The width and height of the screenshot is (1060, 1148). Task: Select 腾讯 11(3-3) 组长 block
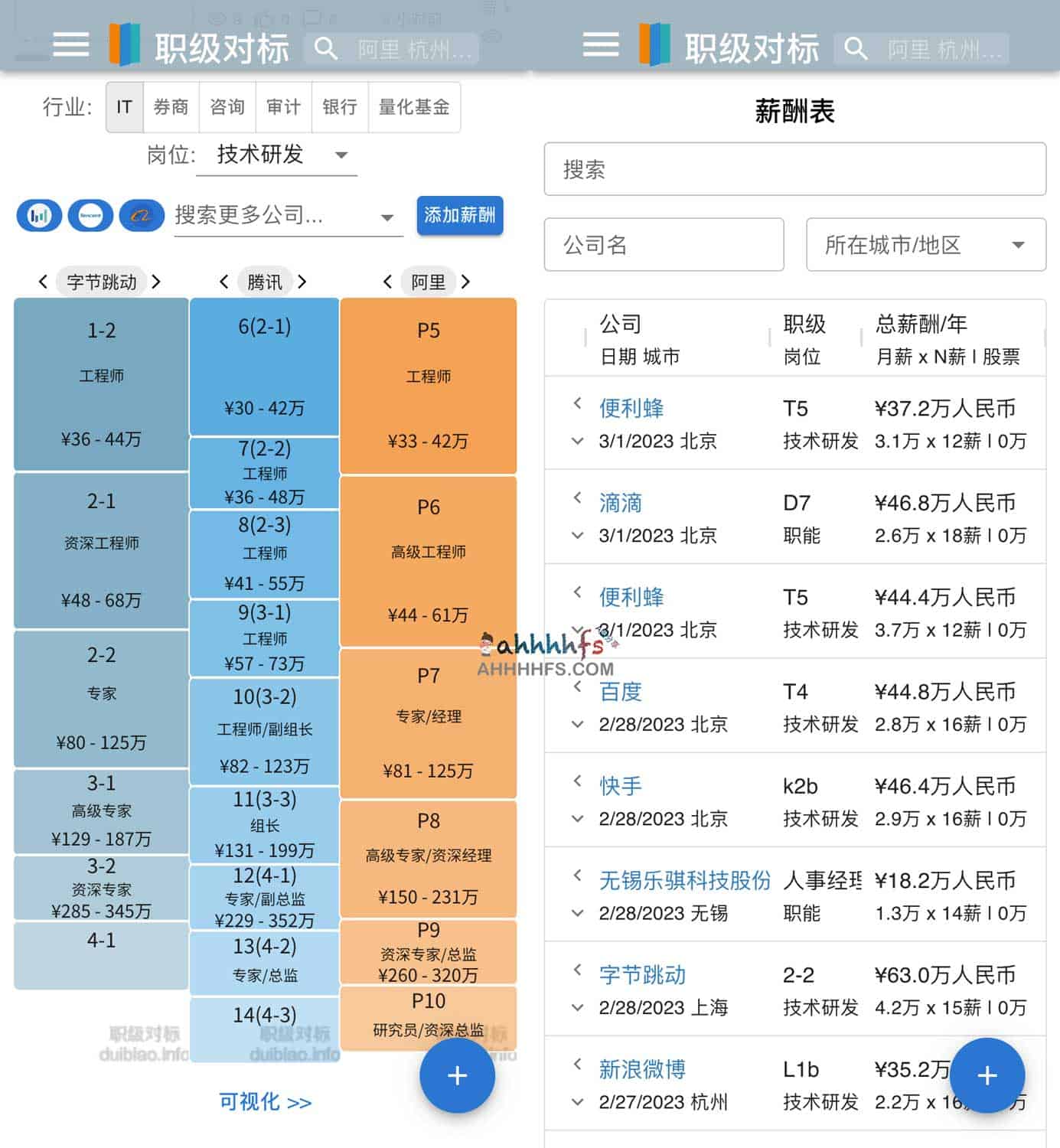tap(265, 824)
